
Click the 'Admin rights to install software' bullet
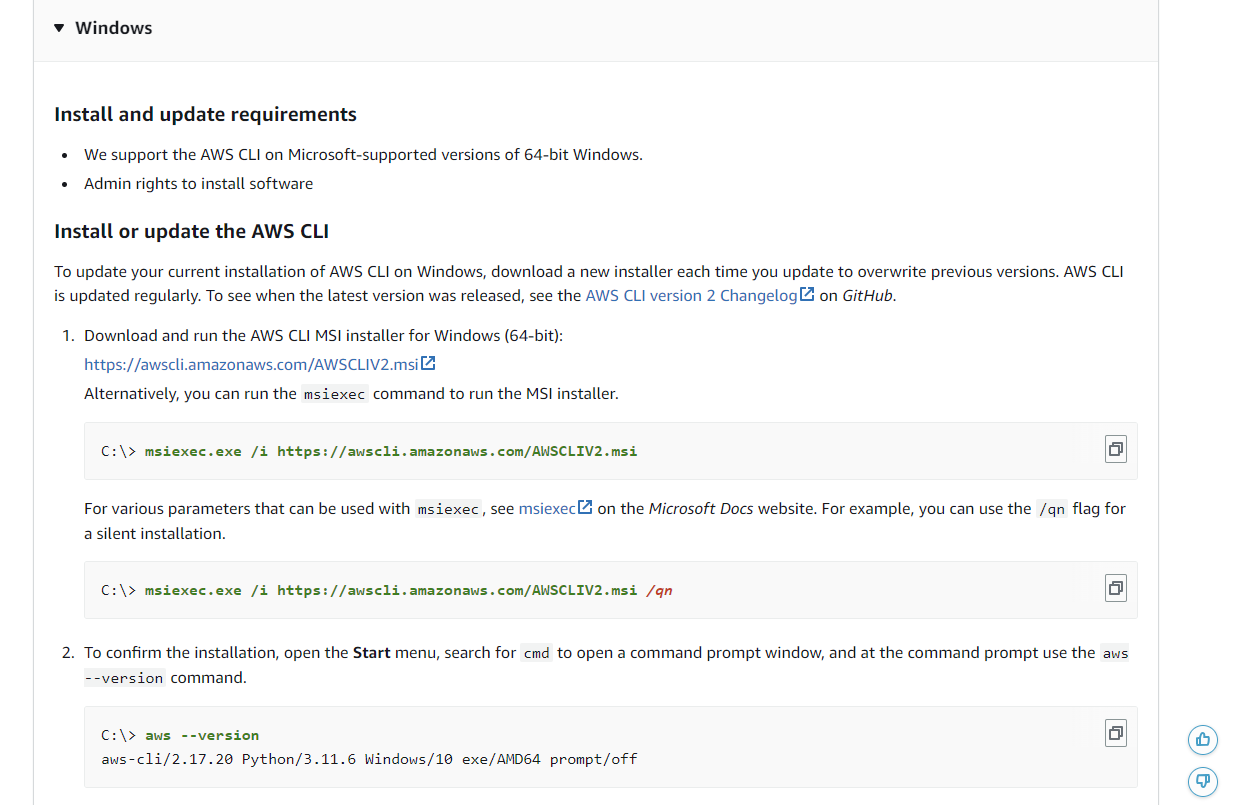(198, 184)
